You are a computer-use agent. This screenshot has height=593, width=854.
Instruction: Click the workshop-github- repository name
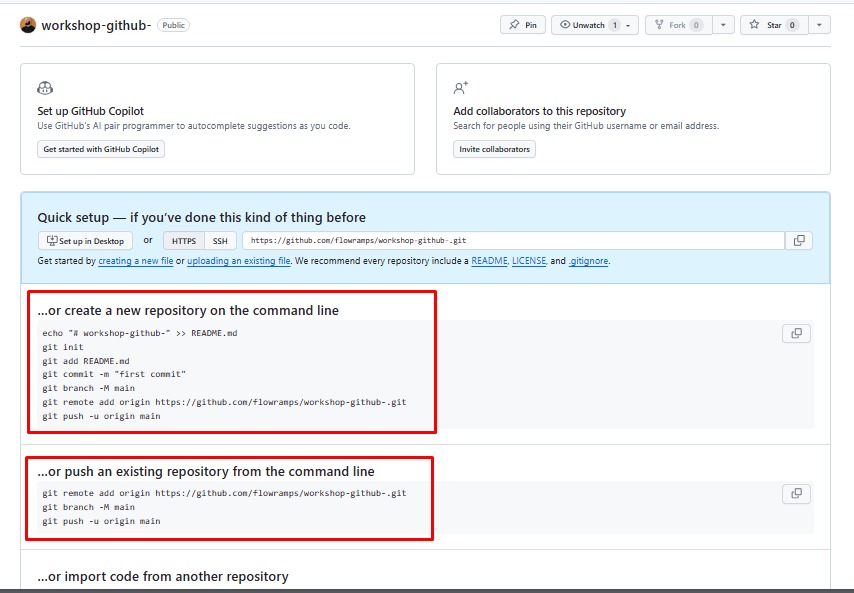pyautogui.click(x=96, y=26)
